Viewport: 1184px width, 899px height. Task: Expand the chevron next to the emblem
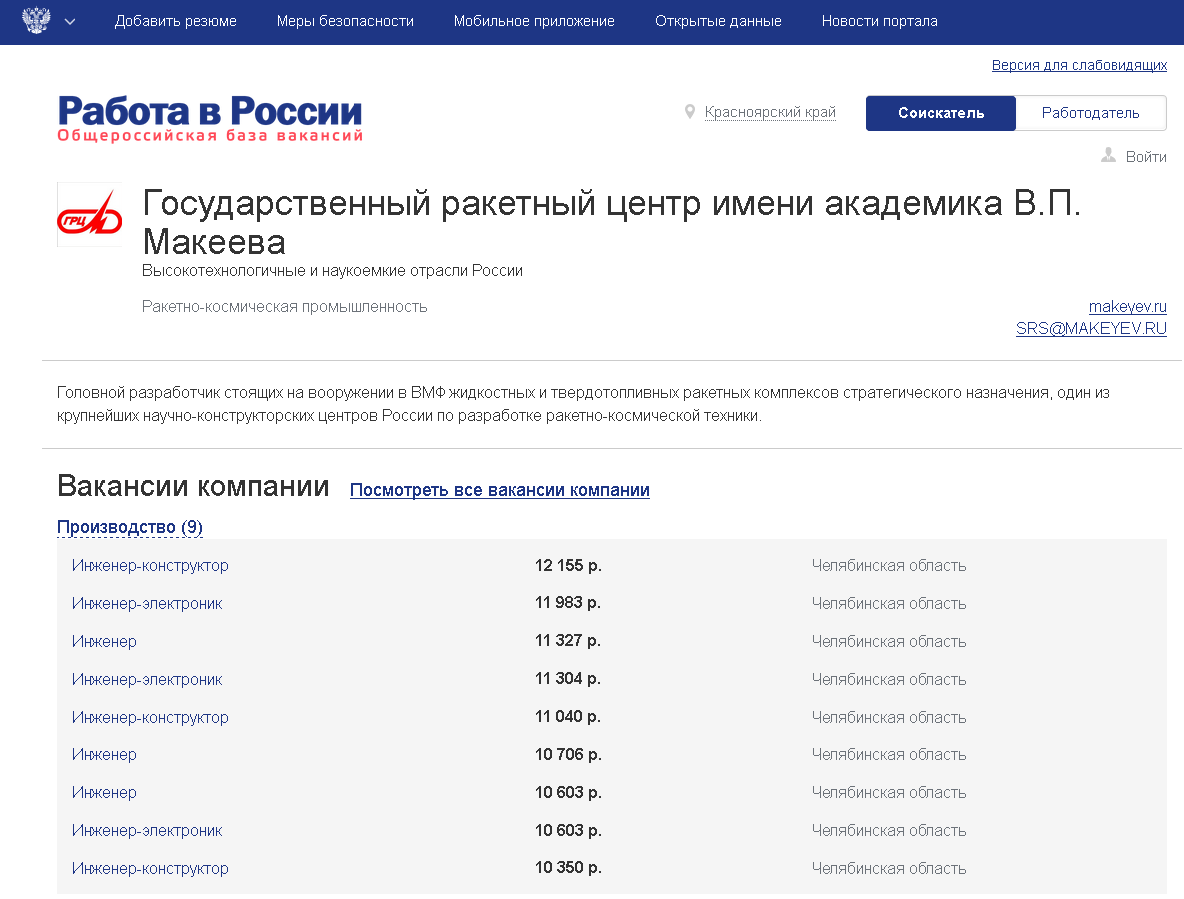[69, 22]
